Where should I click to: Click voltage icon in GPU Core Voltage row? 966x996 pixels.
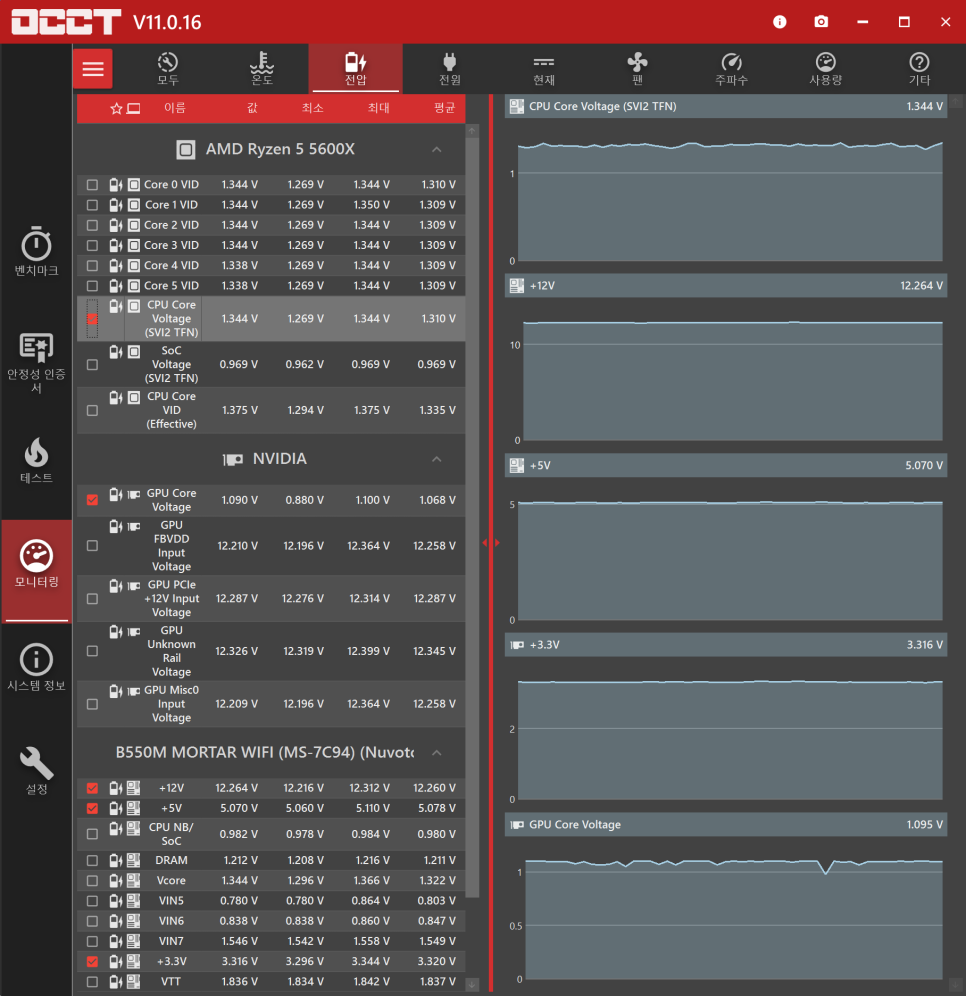(115, 494)
